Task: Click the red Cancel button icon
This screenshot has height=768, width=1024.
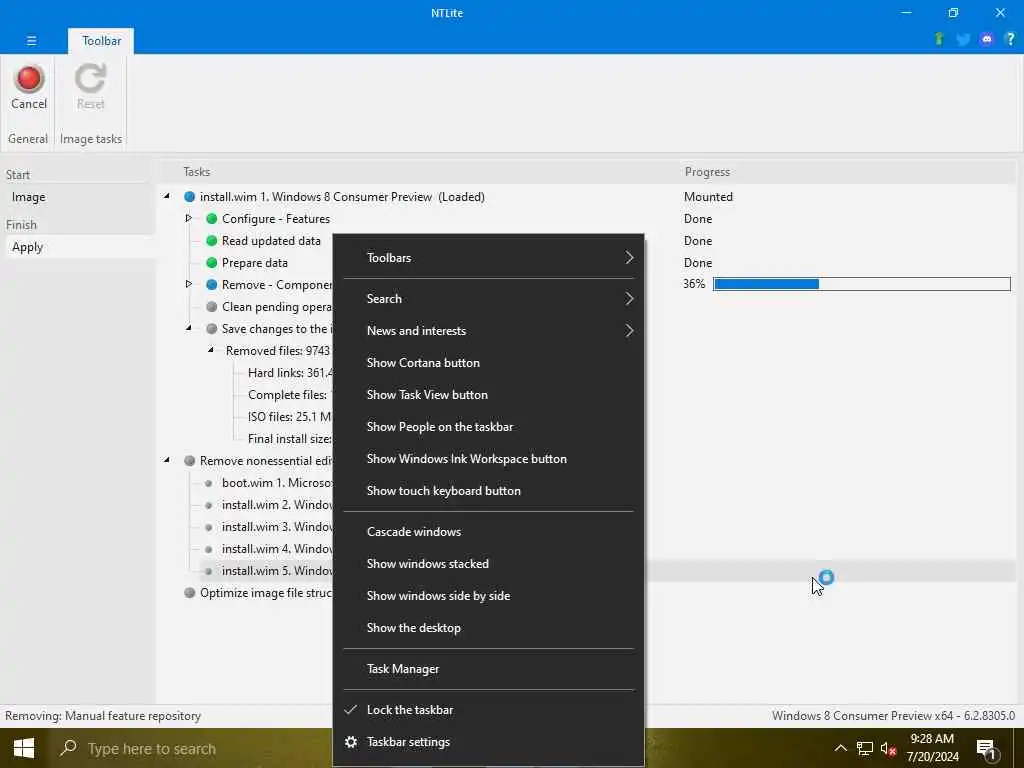Action: (x=29, y=78)
